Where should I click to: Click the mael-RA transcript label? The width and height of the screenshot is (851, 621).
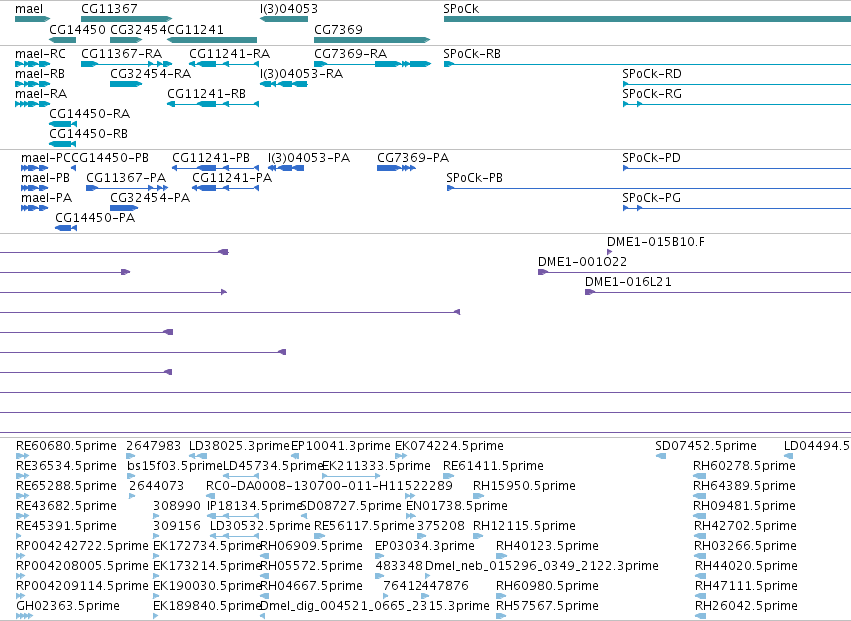pyautogui.click(x=41, y=94)
